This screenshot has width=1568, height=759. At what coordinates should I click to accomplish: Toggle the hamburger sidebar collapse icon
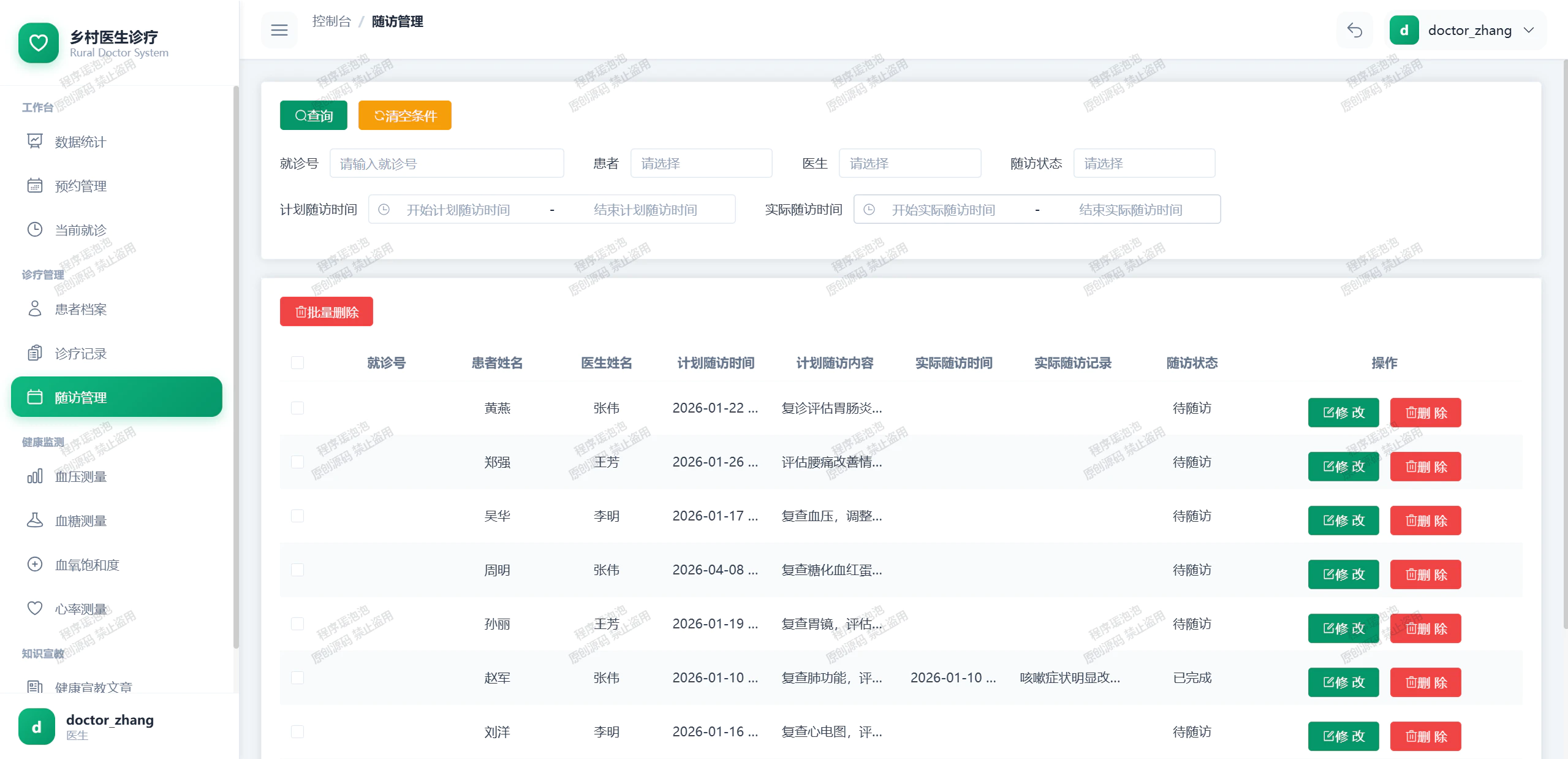(279, 30)
